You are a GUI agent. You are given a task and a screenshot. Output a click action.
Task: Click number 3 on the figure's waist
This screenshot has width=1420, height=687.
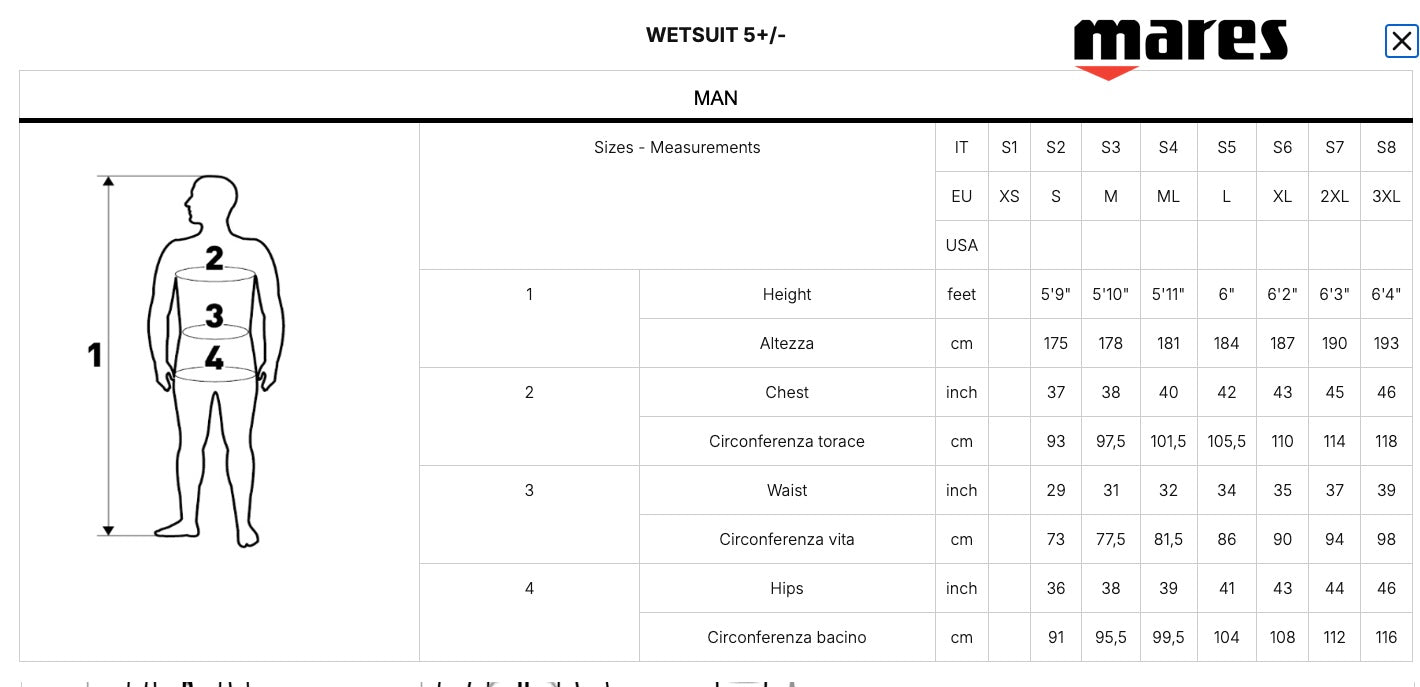click(215, 316)
